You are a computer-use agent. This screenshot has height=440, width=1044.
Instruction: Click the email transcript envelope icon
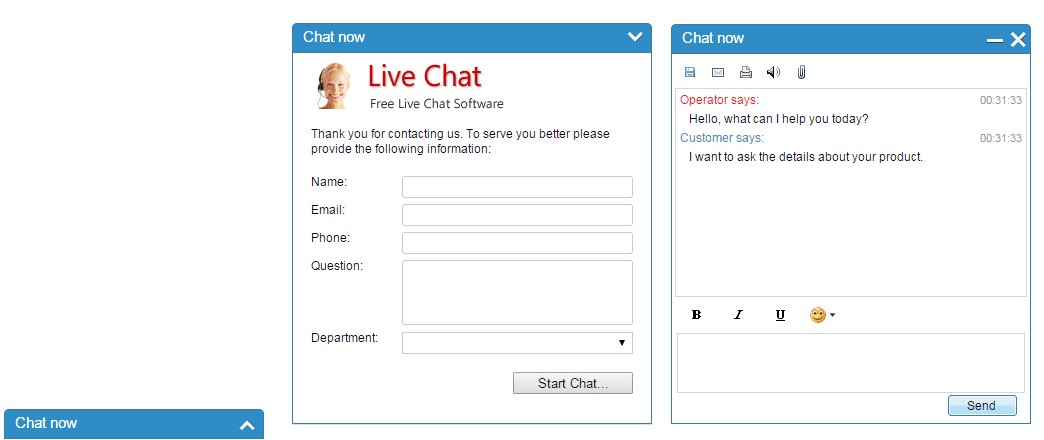coord(718,72)
